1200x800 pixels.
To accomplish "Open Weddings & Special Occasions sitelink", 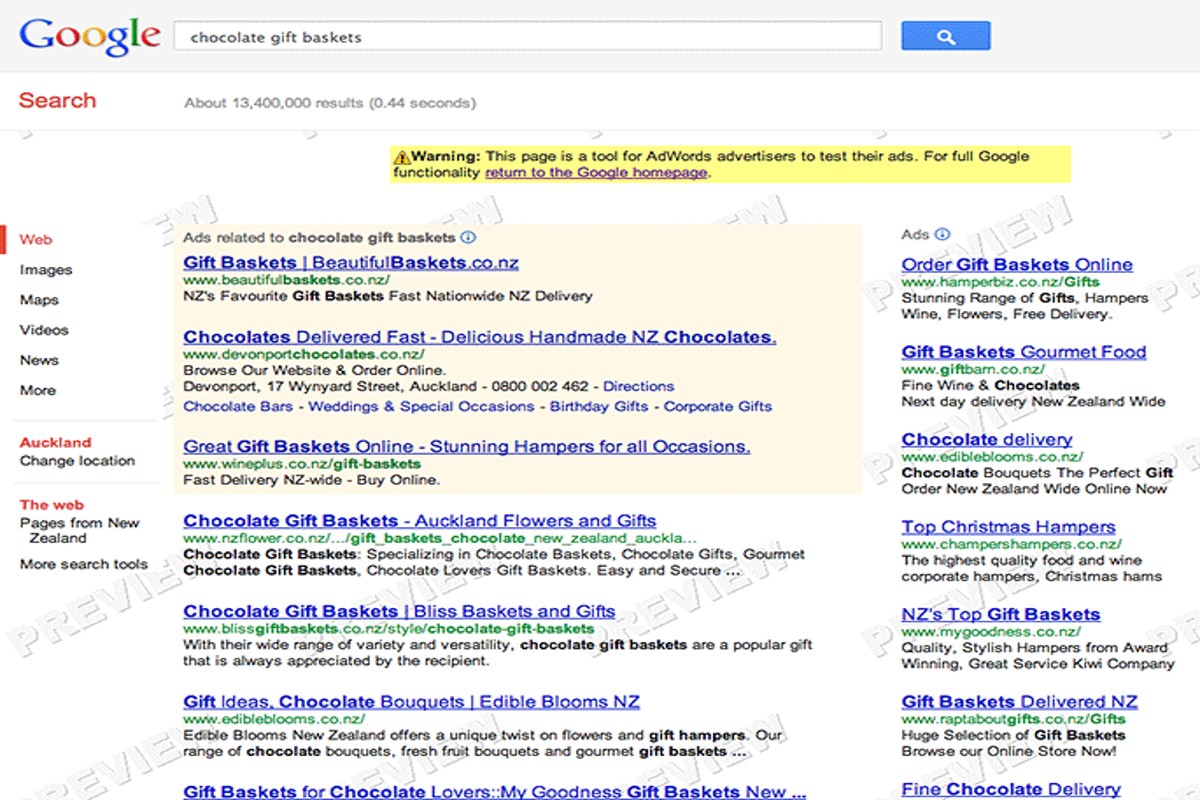I will click(x=421, y=406).
